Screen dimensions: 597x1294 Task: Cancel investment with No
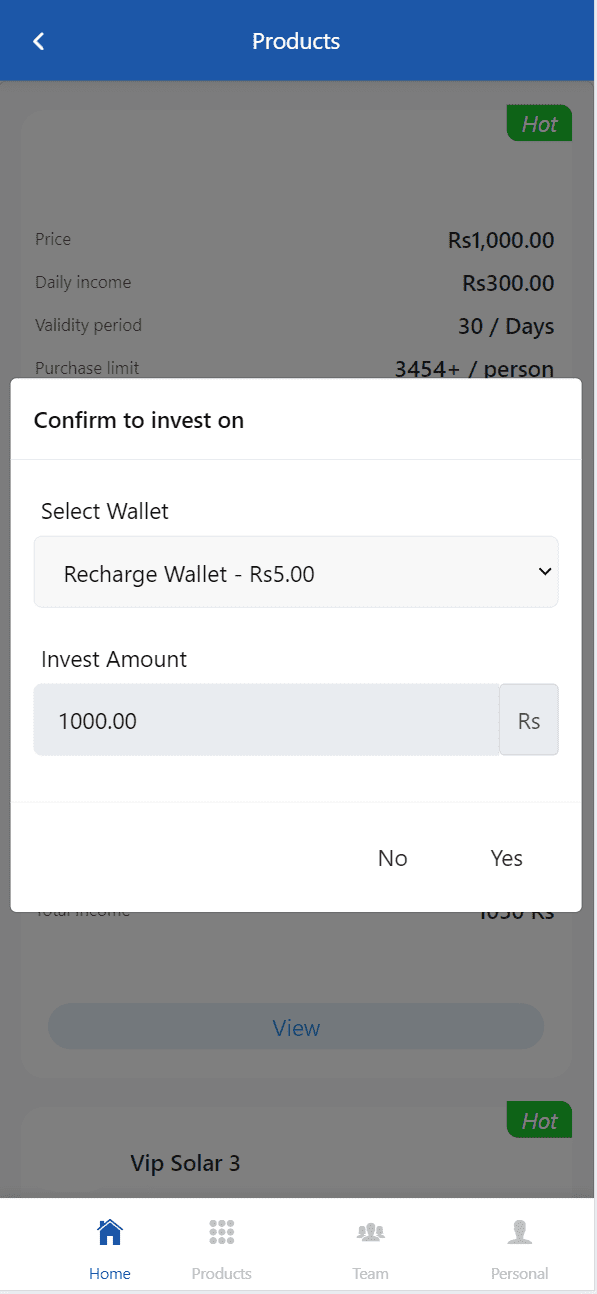pyautogui.click(x=393, y=858)
